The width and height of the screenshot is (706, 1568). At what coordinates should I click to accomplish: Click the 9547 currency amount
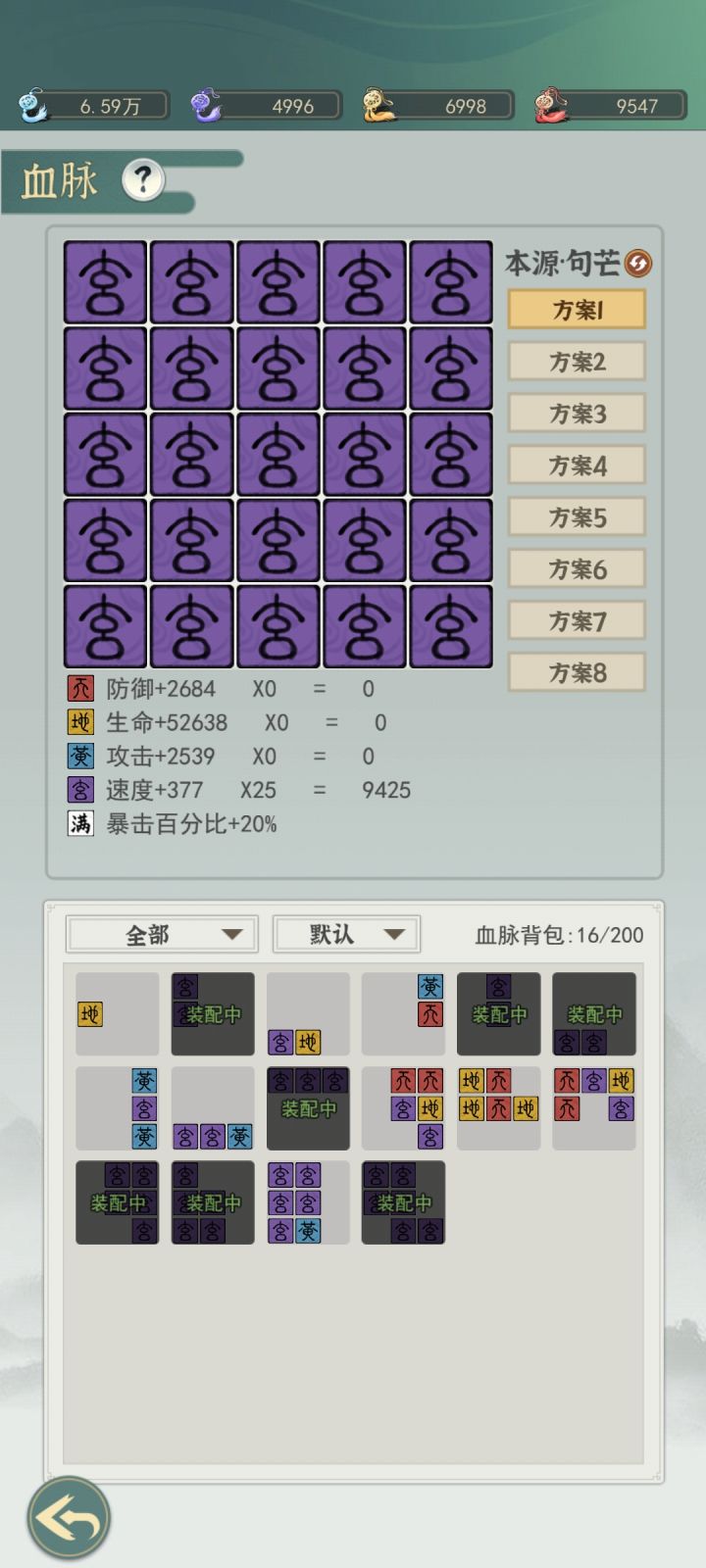tap(636, 106)
